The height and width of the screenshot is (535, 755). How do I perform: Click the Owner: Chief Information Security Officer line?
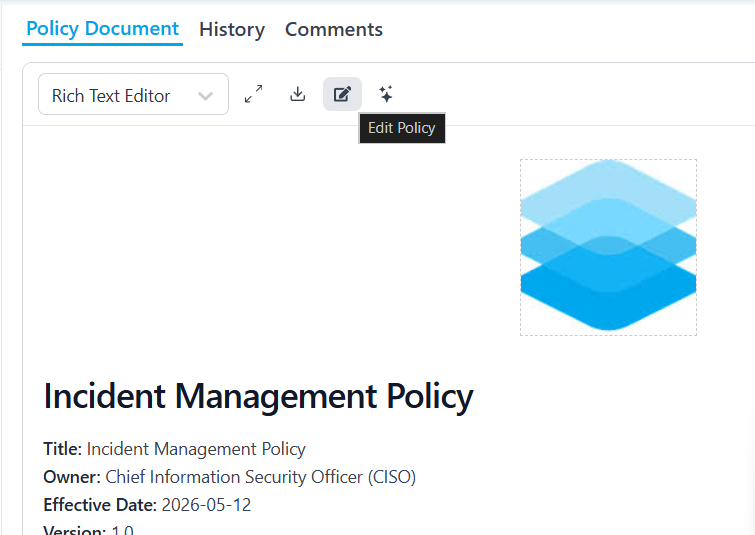pos(230,477)
